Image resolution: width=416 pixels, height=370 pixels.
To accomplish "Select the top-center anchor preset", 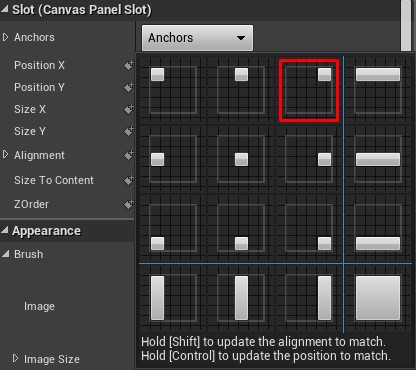I will (x=241, y=90).
